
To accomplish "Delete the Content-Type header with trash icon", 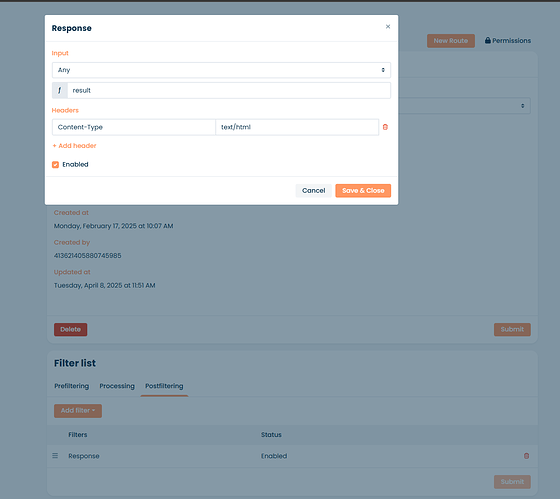I will pyautogui.click(x=385, y=127).
